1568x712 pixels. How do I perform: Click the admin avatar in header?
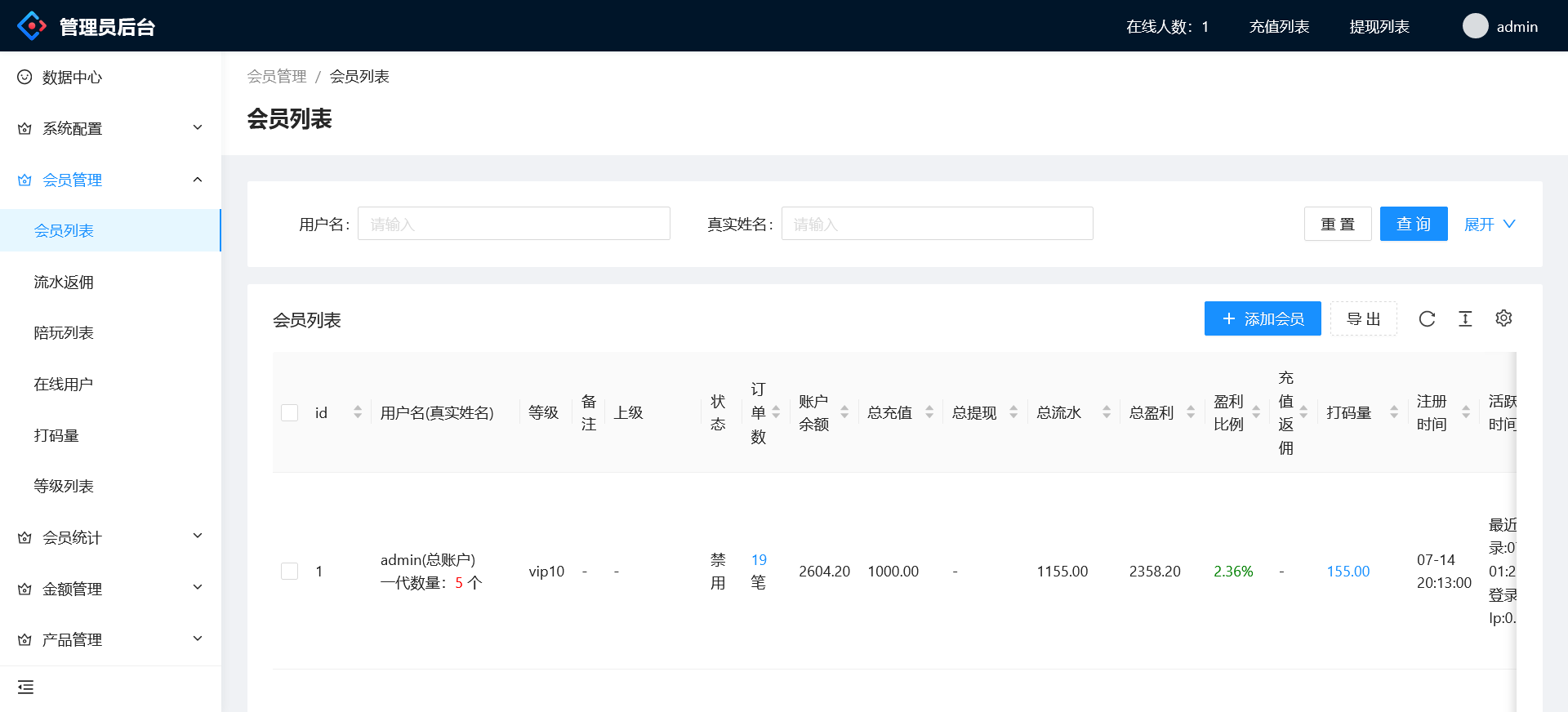[x=1475, y=26]
